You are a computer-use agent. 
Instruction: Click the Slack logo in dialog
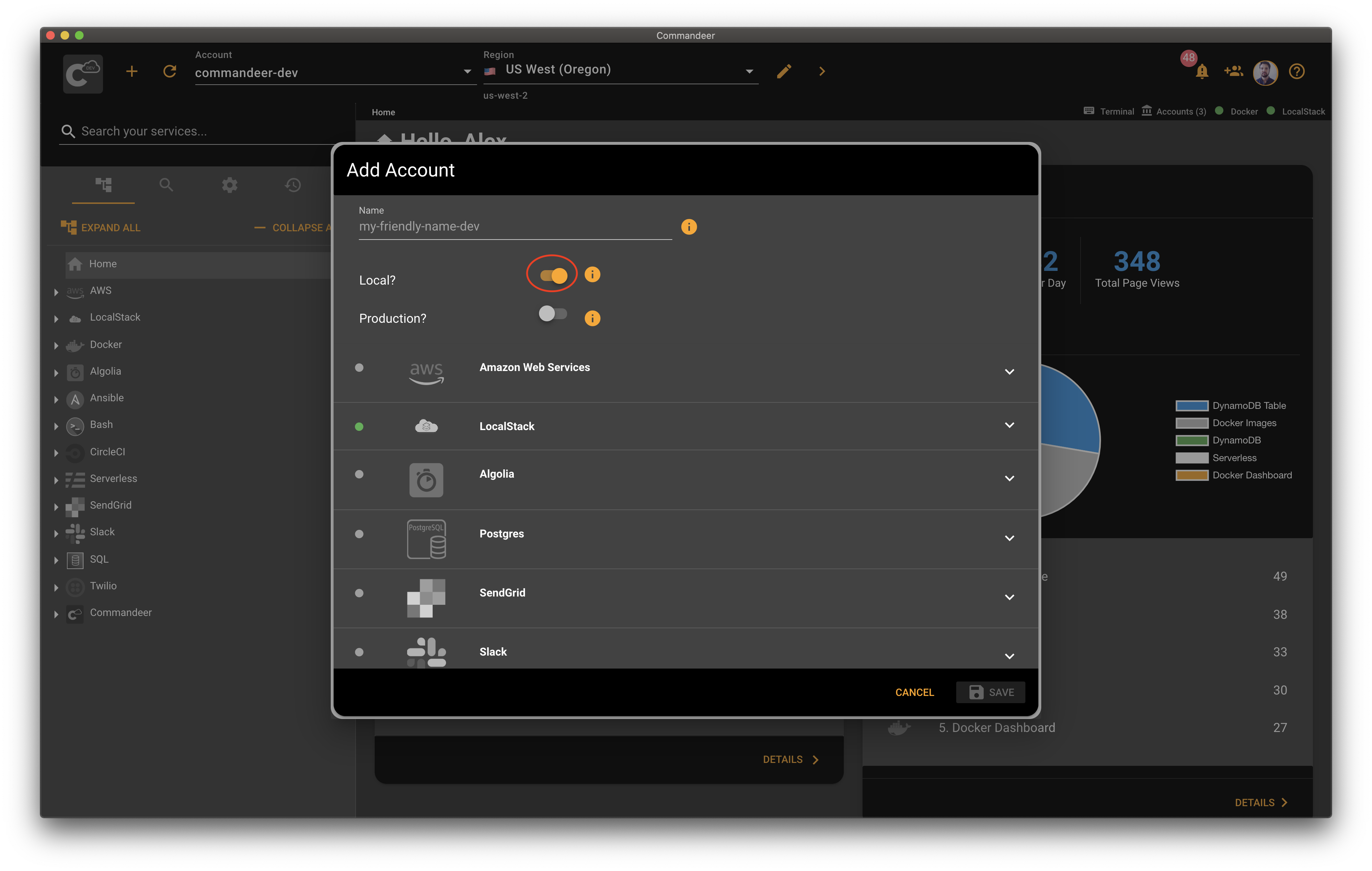pos(426,652)
